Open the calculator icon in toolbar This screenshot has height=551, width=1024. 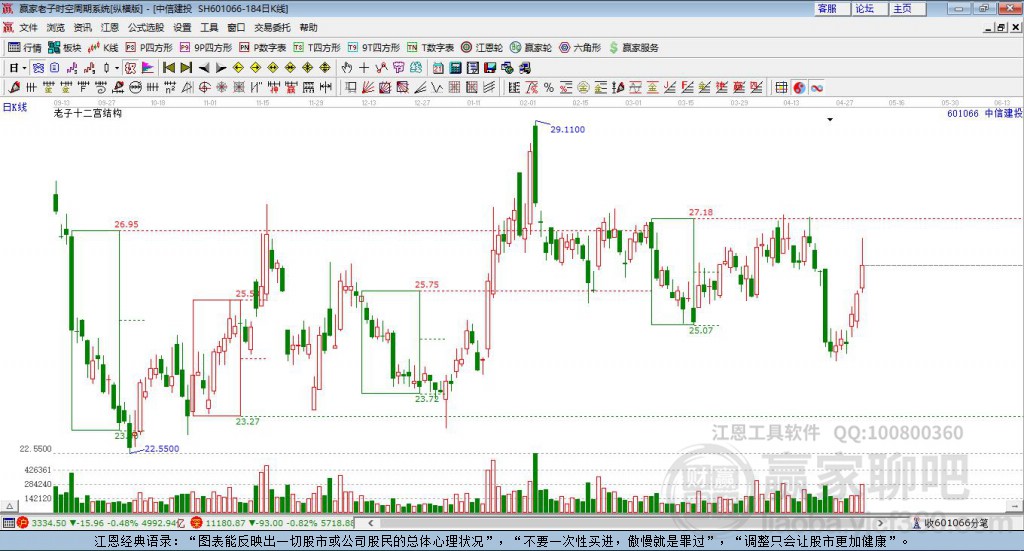click(x=456, y=68)
